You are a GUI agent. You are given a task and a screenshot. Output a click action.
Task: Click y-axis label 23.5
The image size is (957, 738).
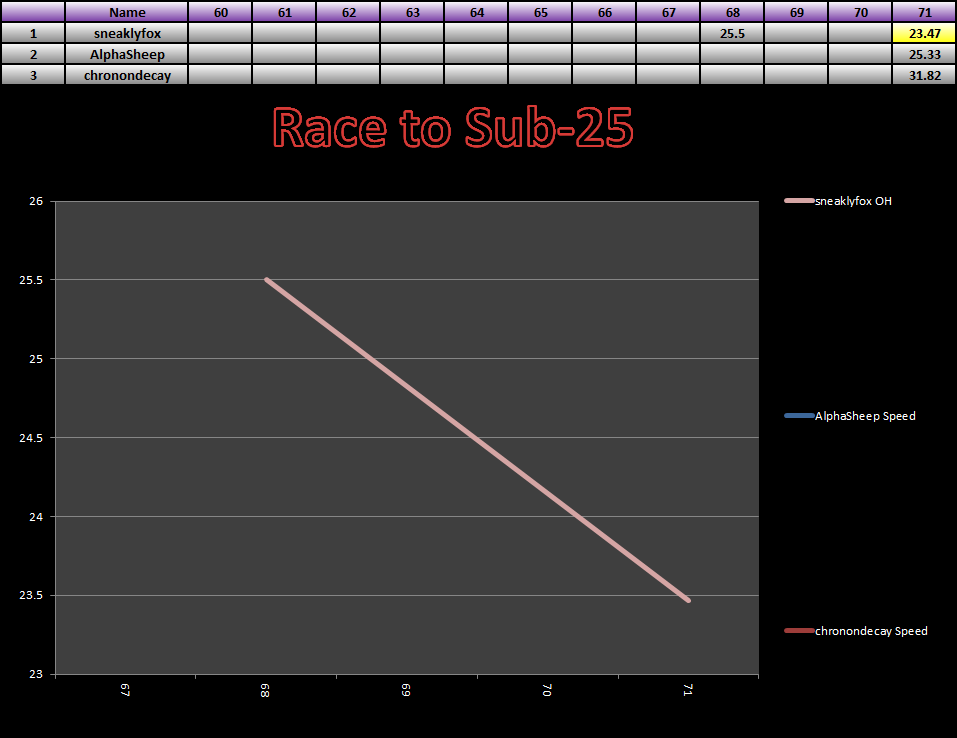(x=31, y=595)
